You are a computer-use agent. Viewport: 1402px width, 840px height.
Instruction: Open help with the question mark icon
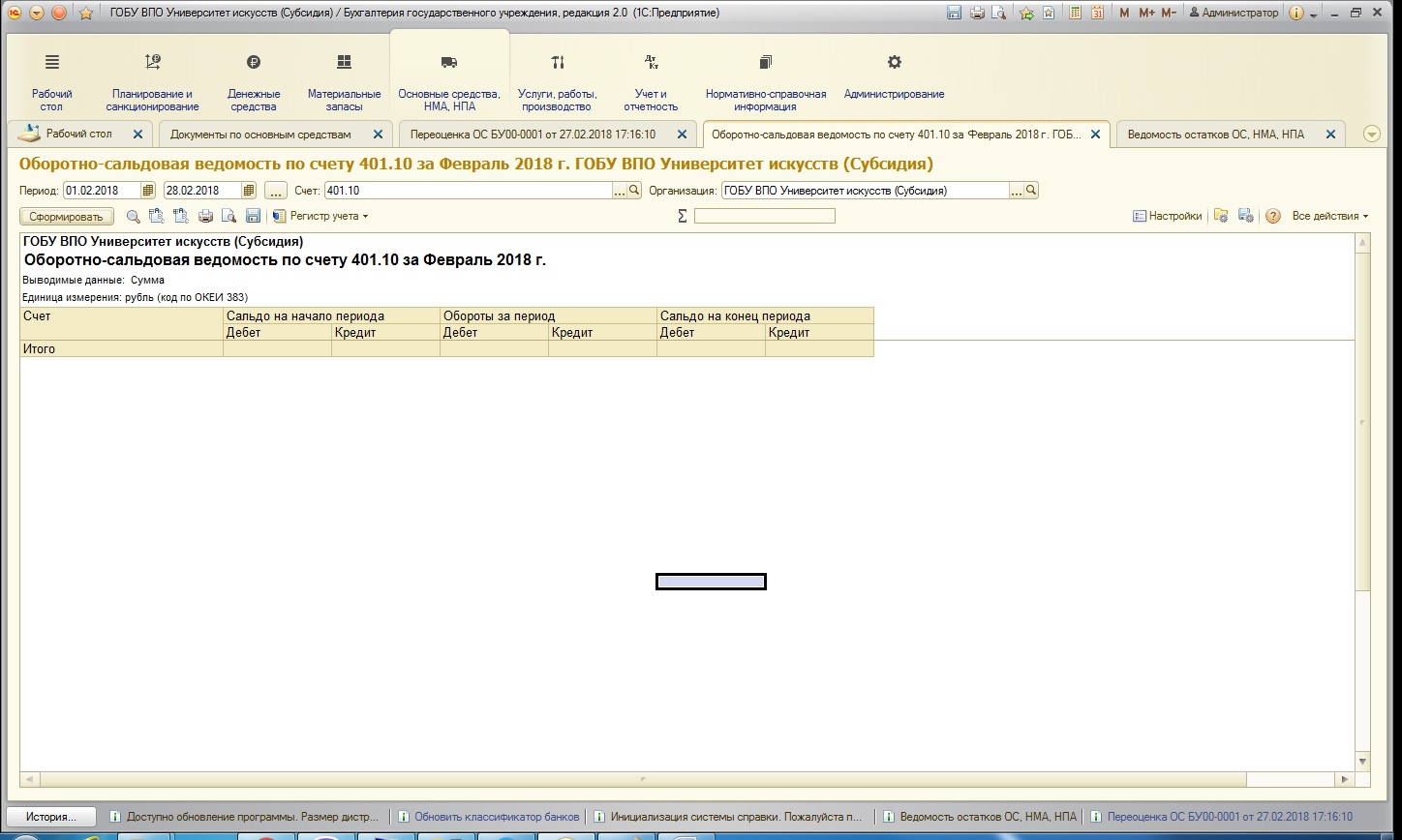tap(1273, 217)
